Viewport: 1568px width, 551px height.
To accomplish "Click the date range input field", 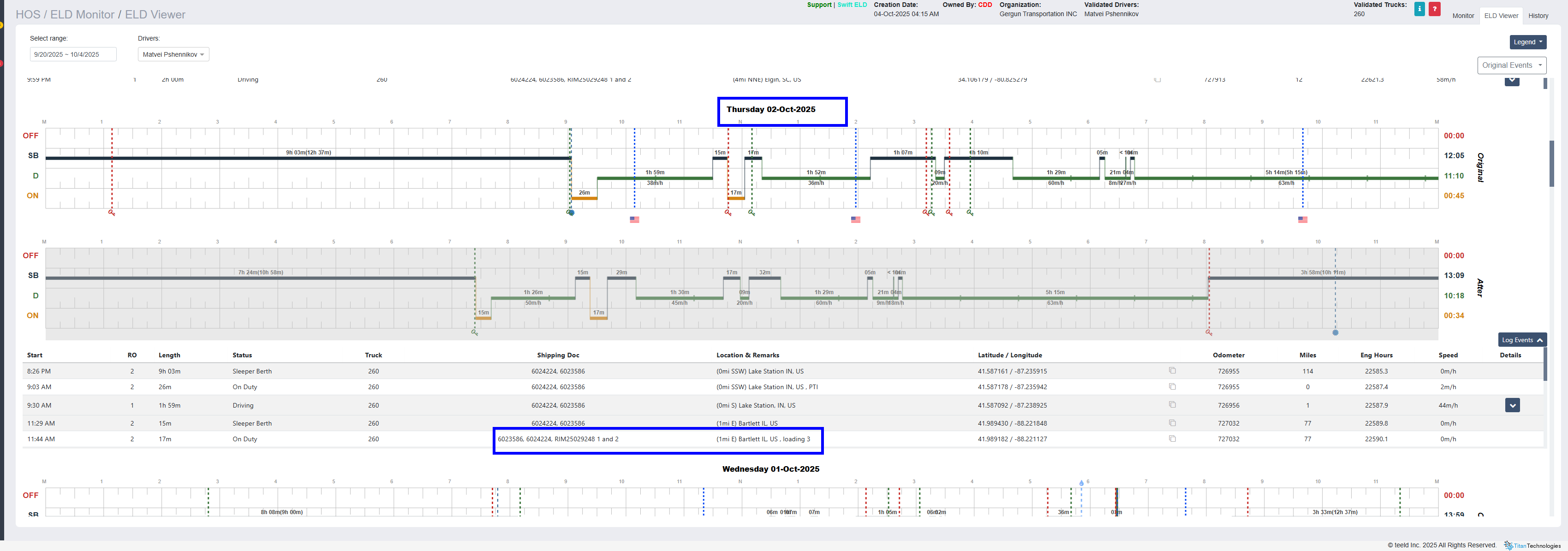I will pos(73,55).
